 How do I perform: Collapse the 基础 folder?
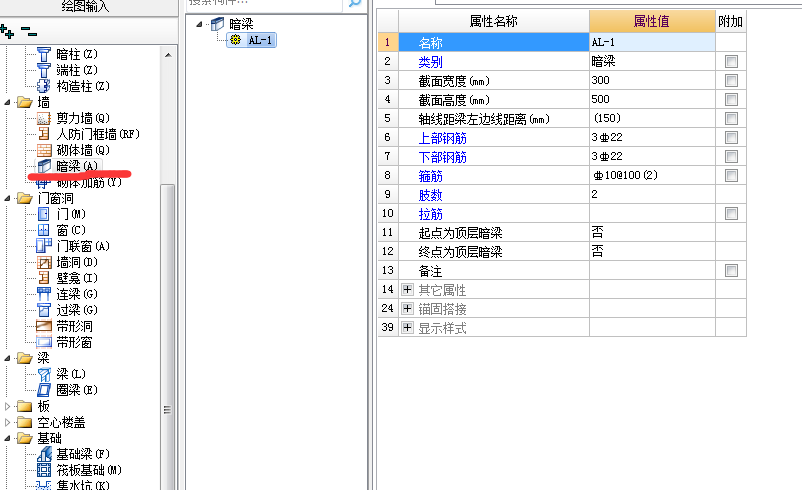(x=7, y=438)
